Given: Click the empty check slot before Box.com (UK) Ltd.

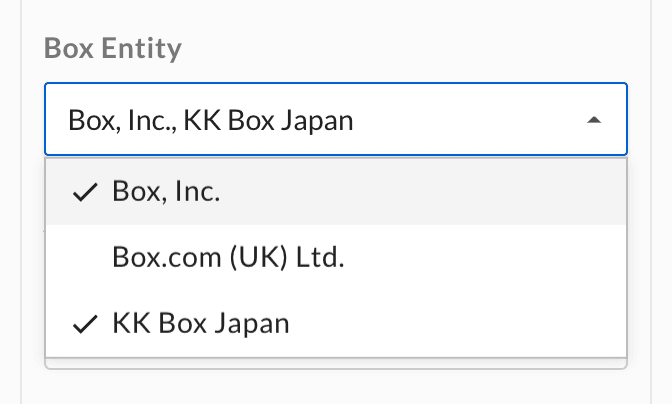Looking at the screenshot, I should [x=85, y=258].
